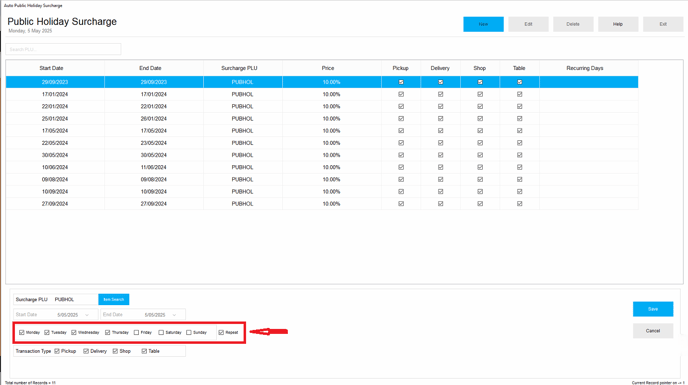Viewport: 688px width, 385px height.
Task: Click the 10.00% price in 10/06/2024 row
Action: coord(332,167)
